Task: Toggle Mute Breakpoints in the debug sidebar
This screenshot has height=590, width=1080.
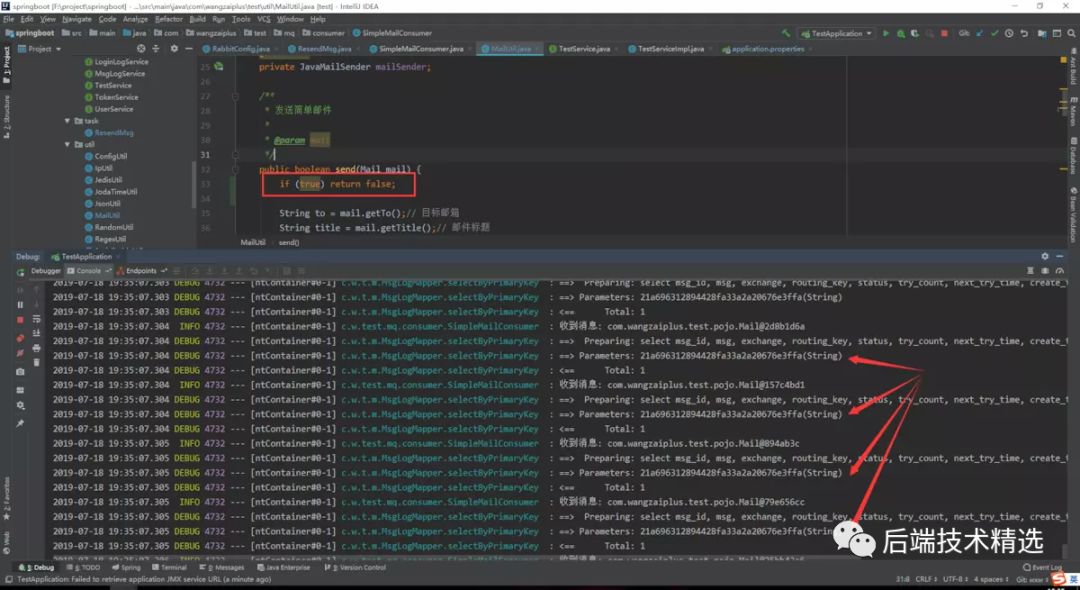Action: [20, 354]
